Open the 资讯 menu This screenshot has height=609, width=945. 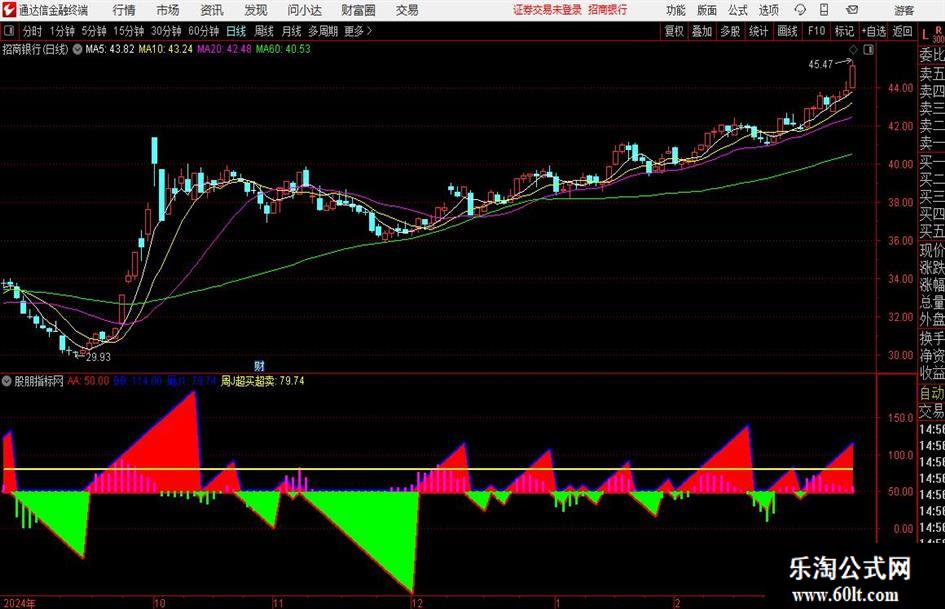tap(212, 10)
